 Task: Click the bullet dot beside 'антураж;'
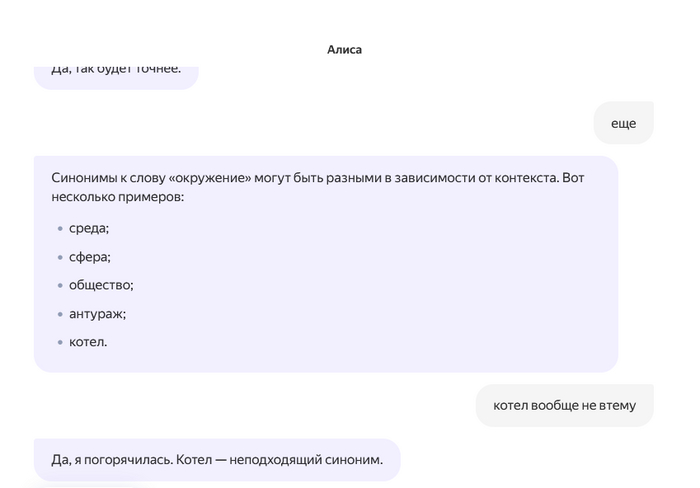pyautogui.click(x=60, y=314)
